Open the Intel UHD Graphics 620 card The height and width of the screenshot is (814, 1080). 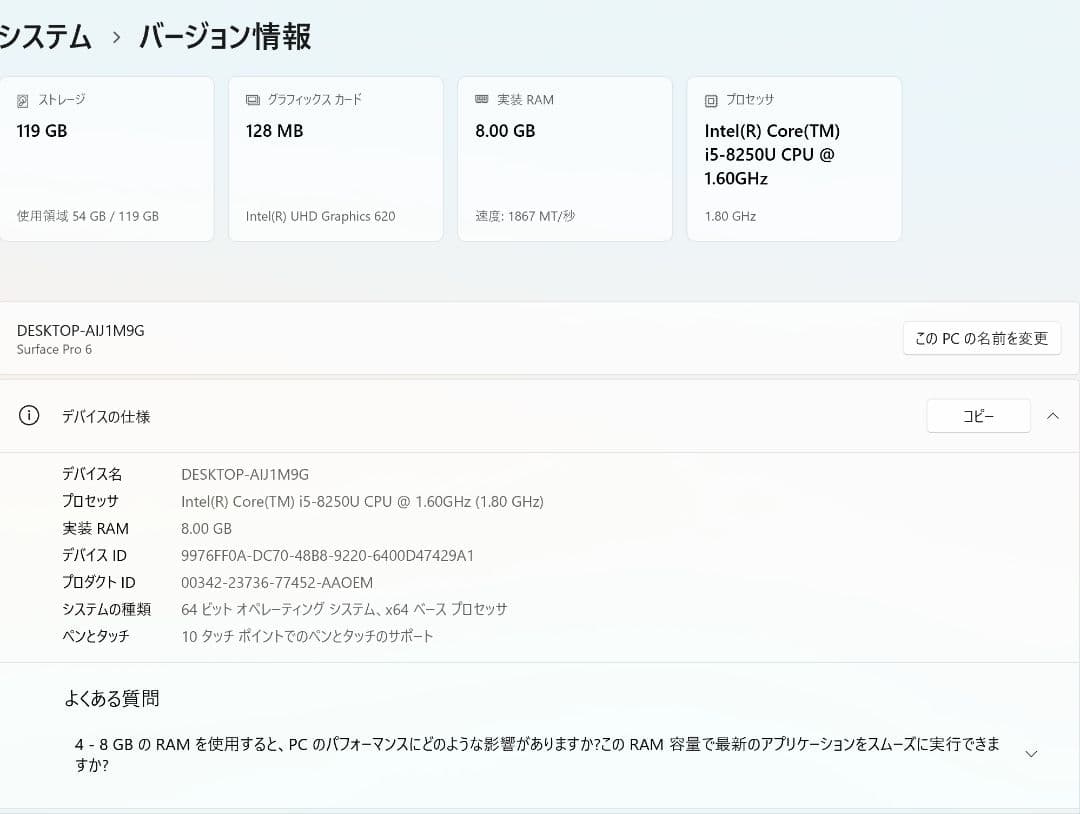335,158
